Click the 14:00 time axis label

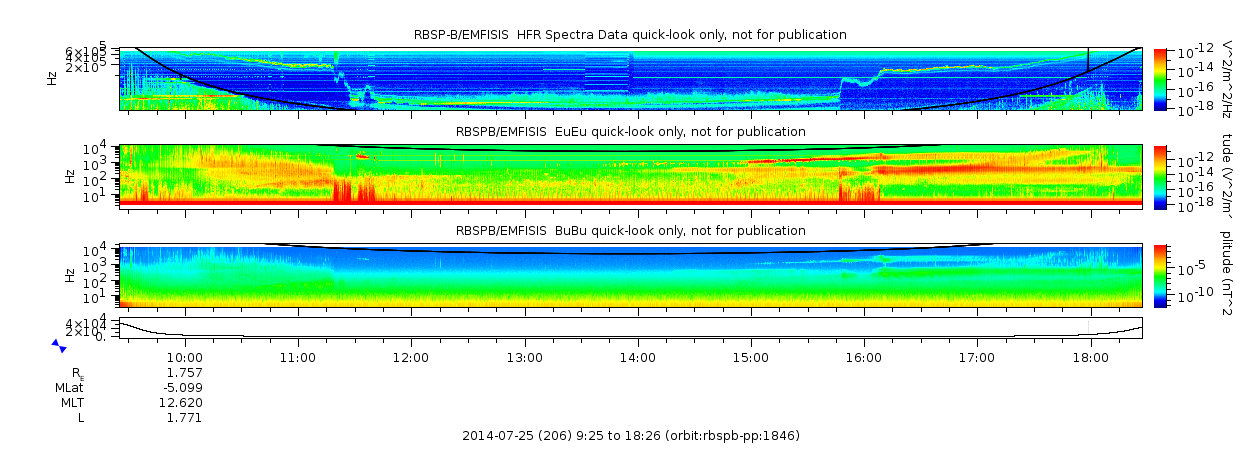coord(637,357)
